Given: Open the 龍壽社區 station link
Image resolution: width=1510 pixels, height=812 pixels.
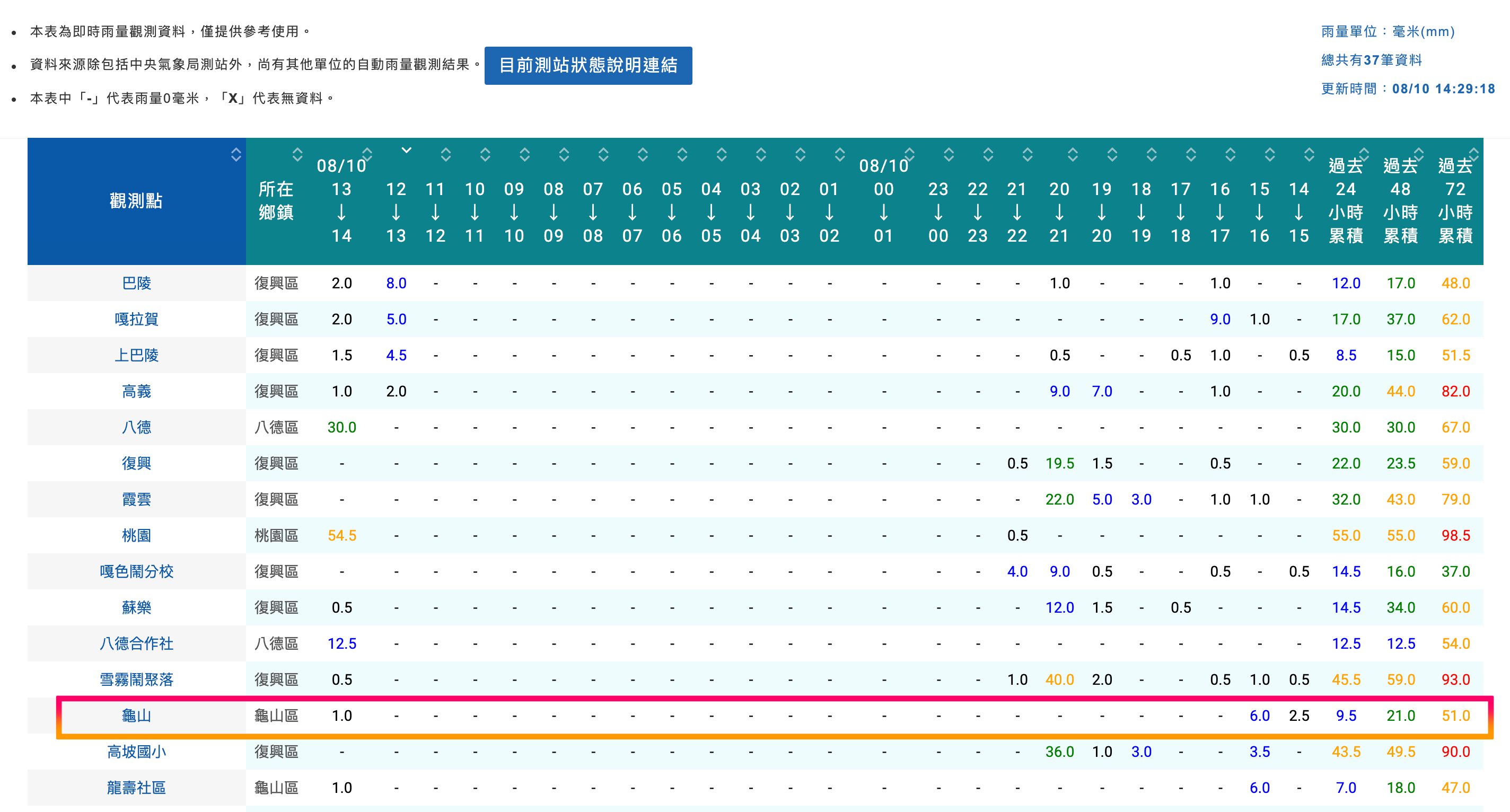Looking at the screenshot, I should [137, 788].
